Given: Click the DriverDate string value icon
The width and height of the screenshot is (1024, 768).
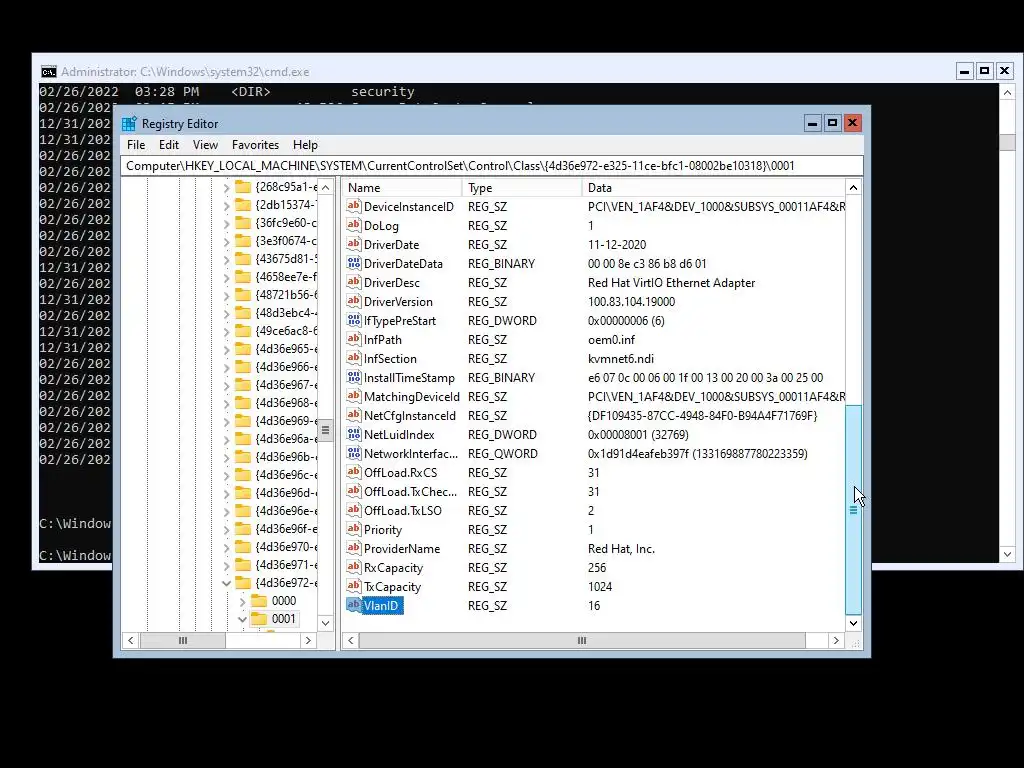Looking at the screenshot, I should (x=353, y=244).
